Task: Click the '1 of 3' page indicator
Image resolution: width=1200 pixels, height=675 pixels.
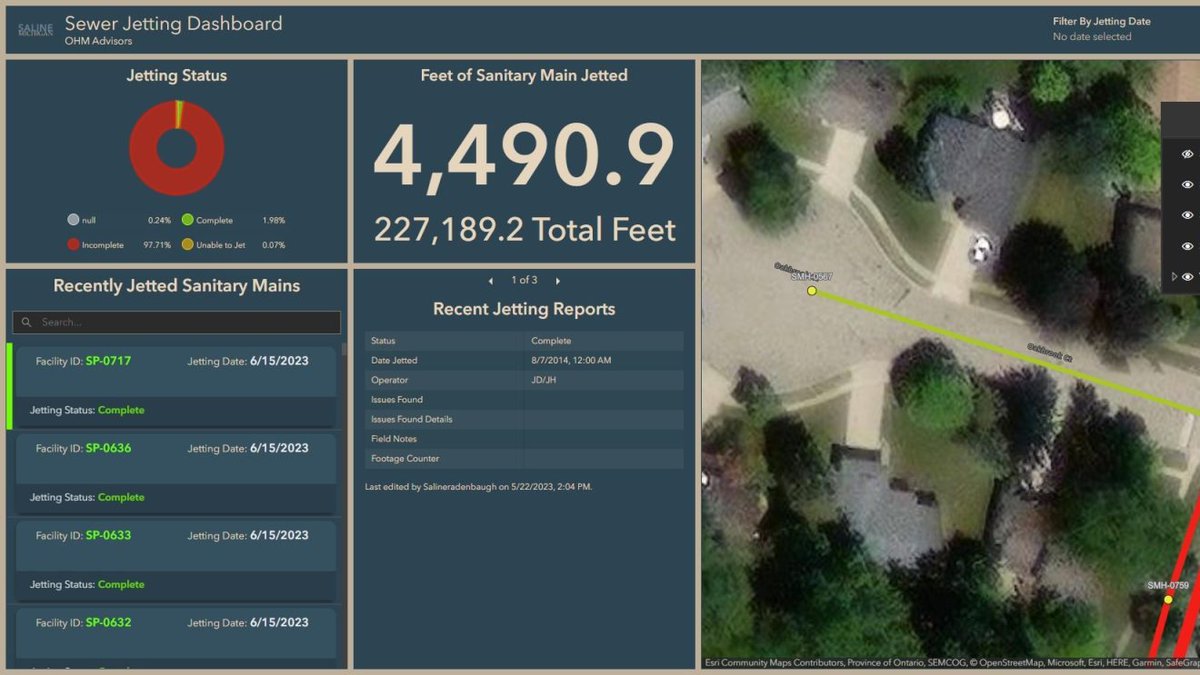Action: pyautogui.click(x=524, y=281)
